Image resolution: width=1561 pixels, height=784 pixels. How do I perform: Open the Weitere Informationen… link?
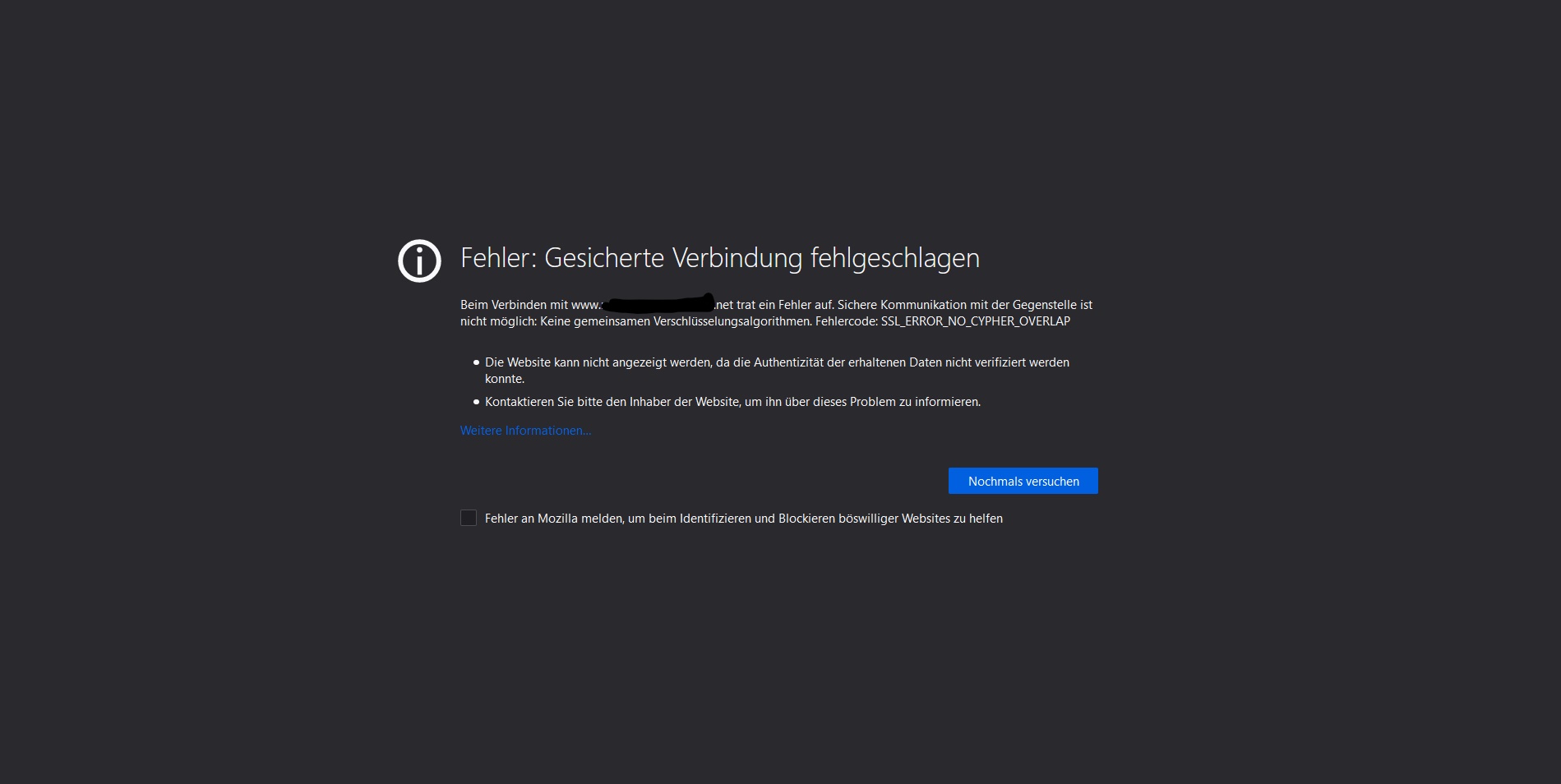click(525, 431)
